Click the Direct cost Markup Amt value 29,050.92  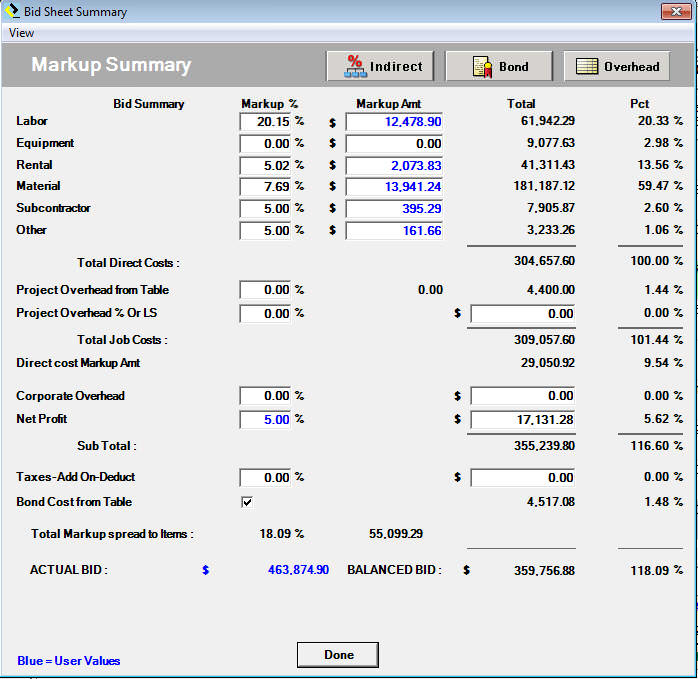(x=548, y=363)
